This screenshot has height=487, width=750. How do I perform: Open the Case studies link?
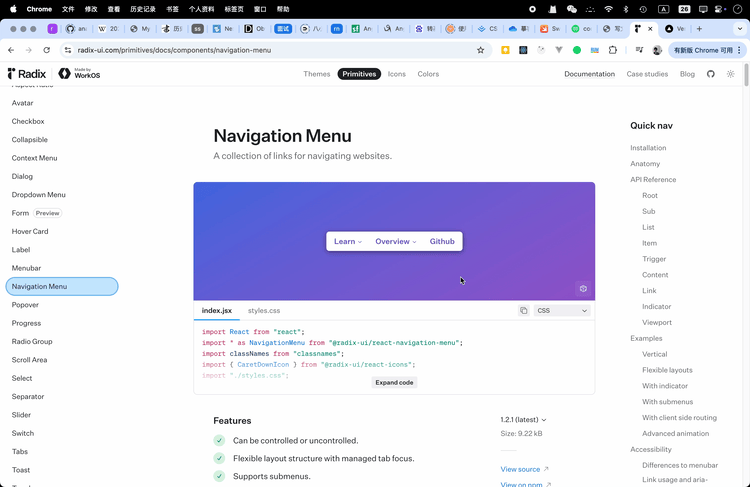tap(647, 74)
